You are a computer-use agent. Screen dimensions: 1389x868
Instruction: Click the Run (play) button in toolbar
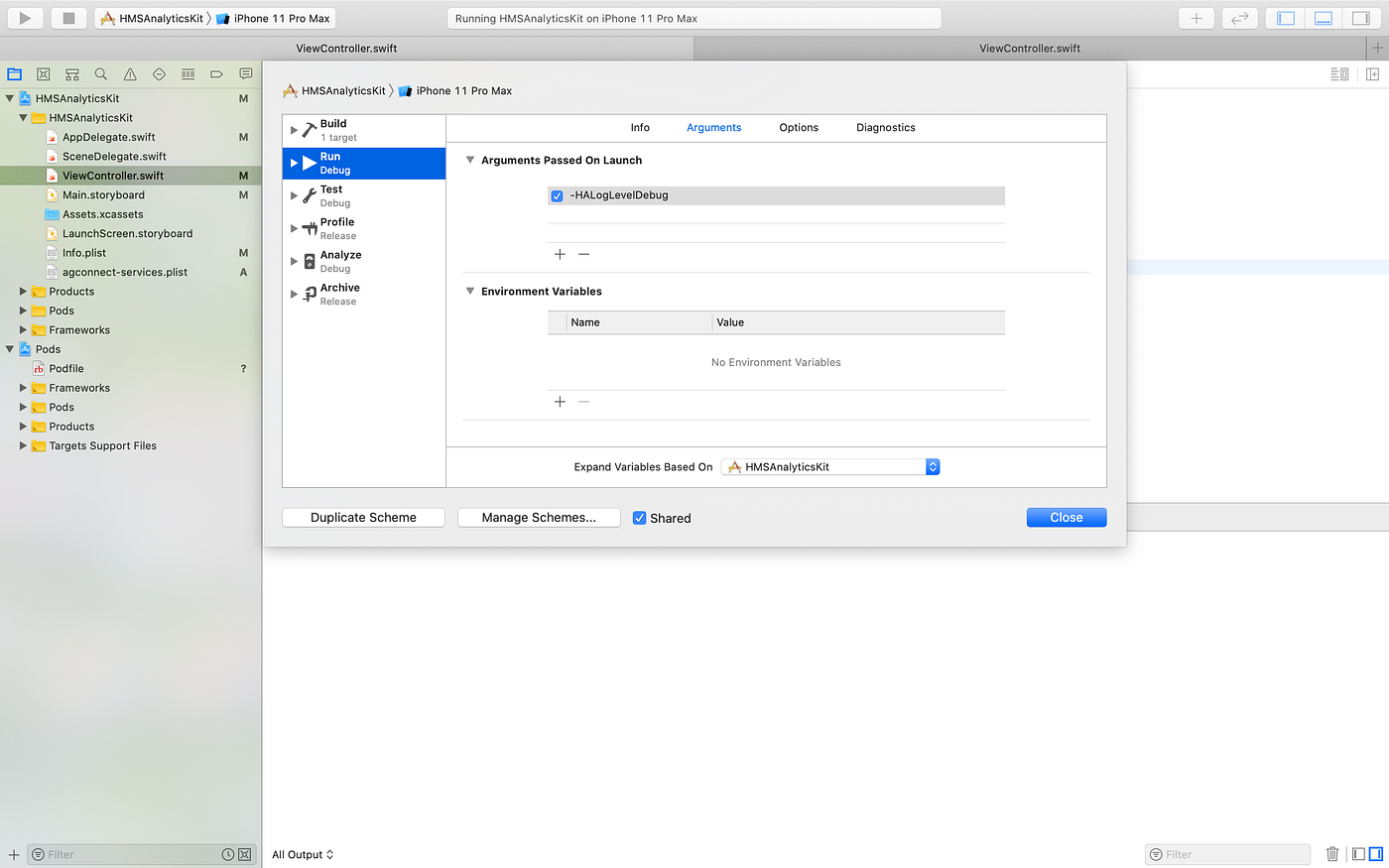coord(25,18)
